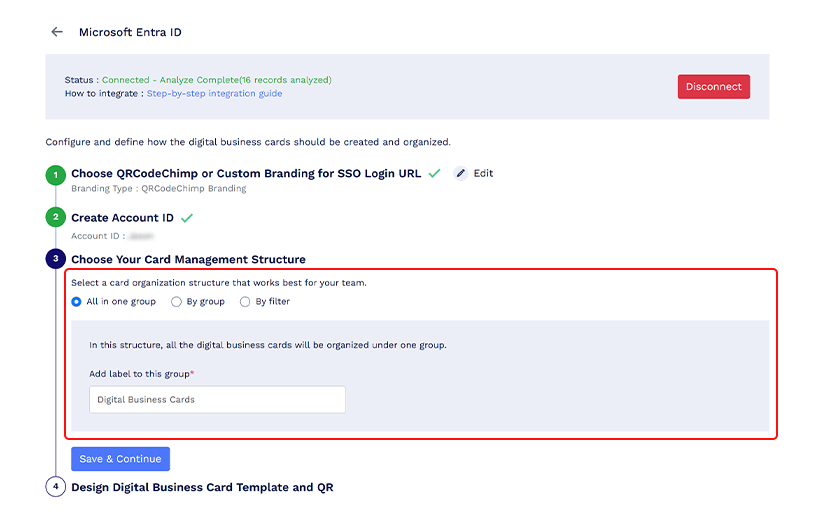Select the By group radio option

pos(176,302)
